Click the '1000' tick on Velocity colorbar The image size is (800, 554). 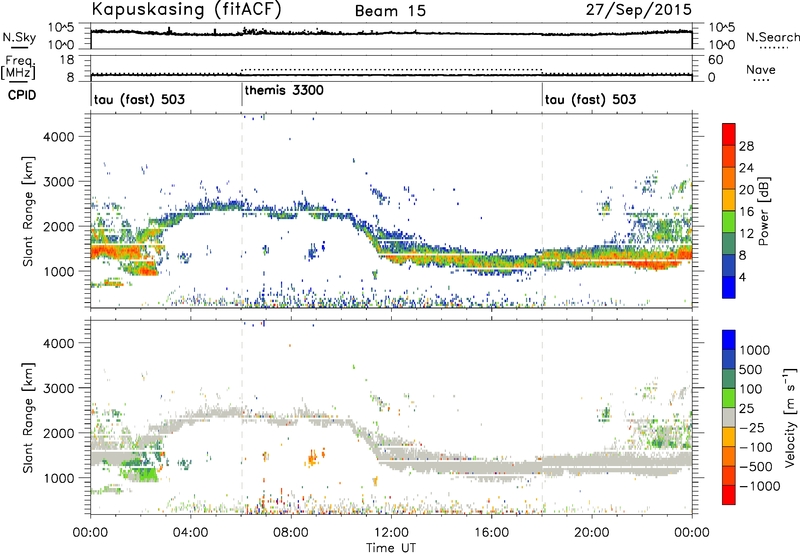tap(755, 350)
